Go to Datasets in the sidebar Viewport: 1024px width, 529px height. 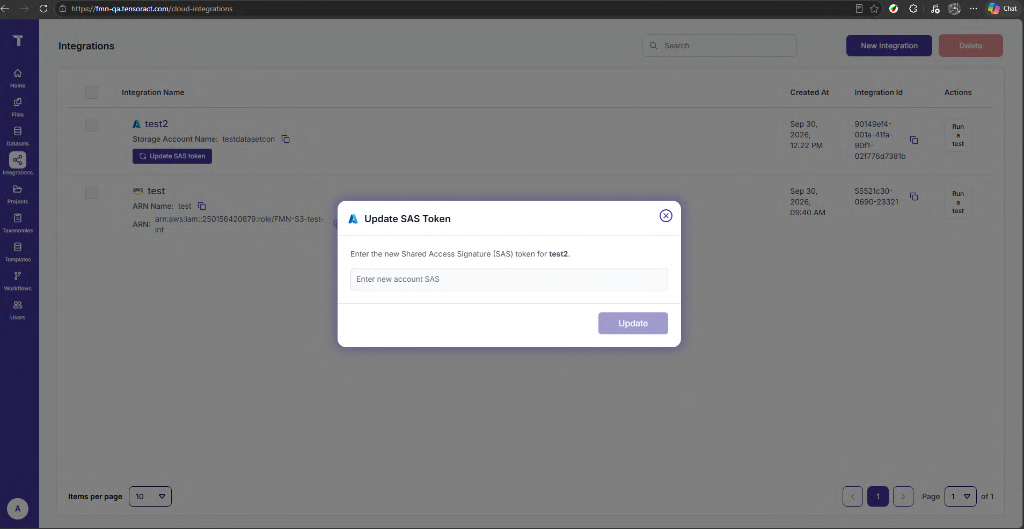[x=18, y=135]
